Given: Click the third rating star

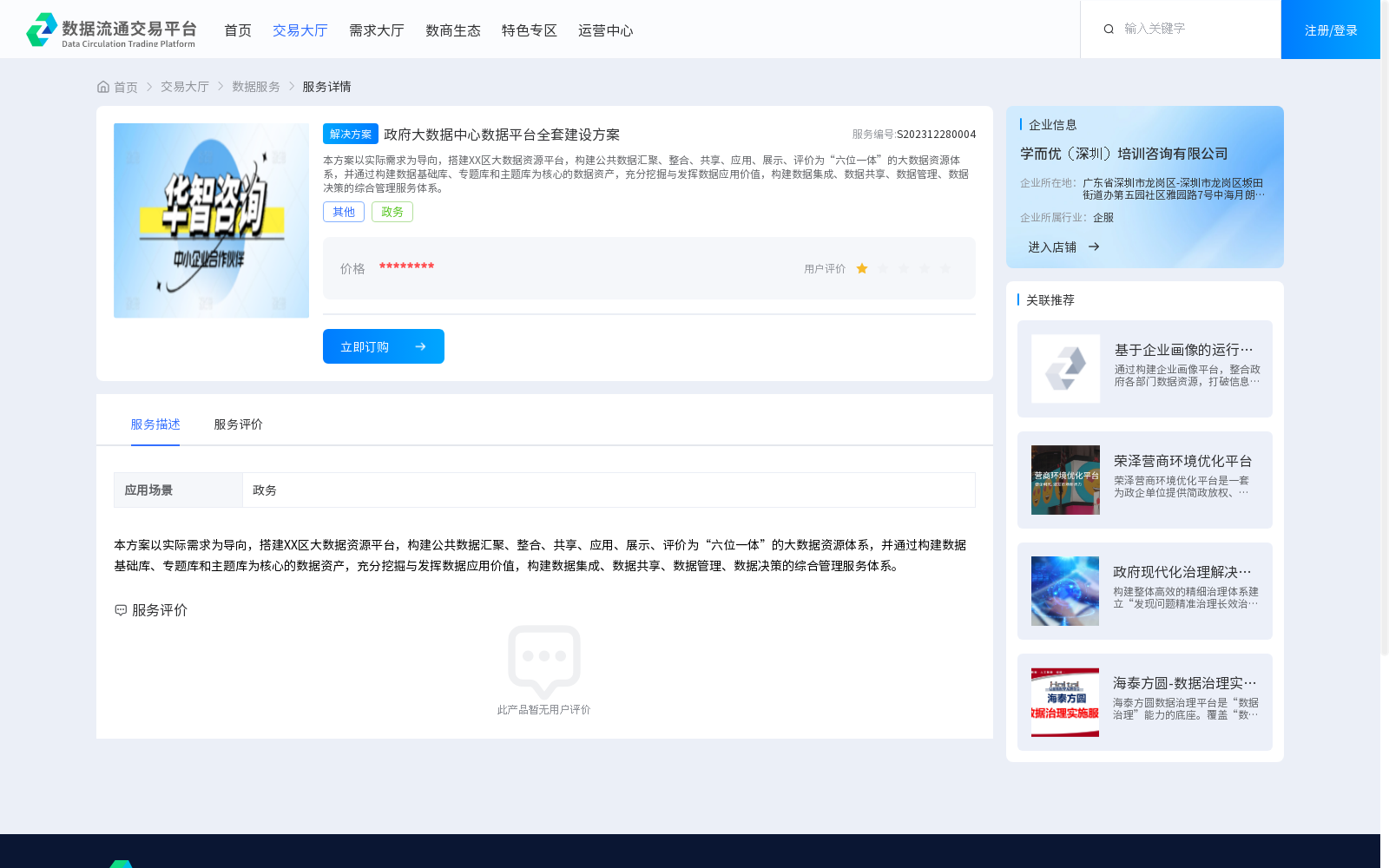Looking at the screenshot, I should (x=904, y=269).
